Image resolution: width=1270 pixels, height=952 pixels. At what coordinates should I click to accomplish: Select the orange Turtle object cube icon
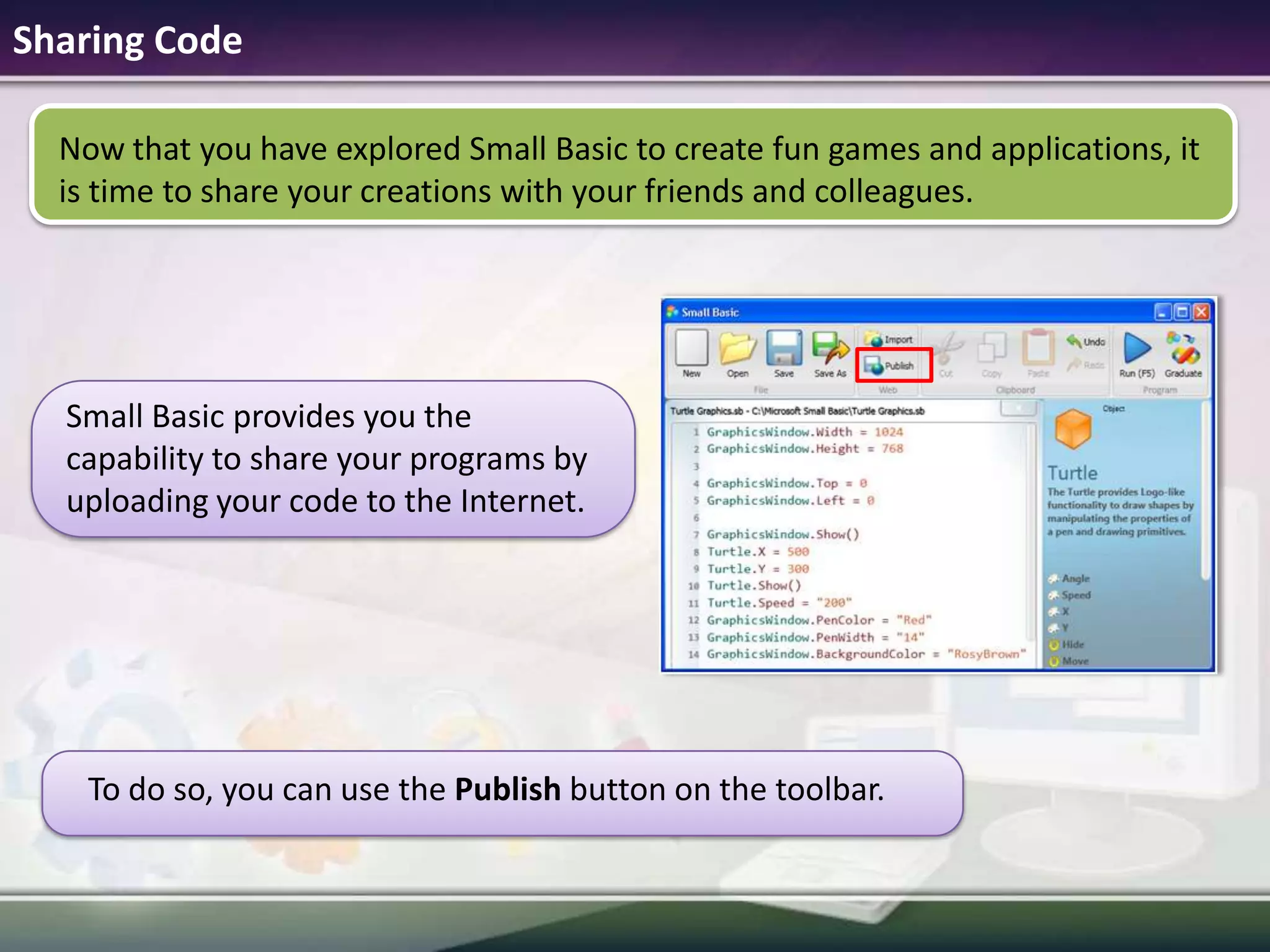[x=1073, y=429]
